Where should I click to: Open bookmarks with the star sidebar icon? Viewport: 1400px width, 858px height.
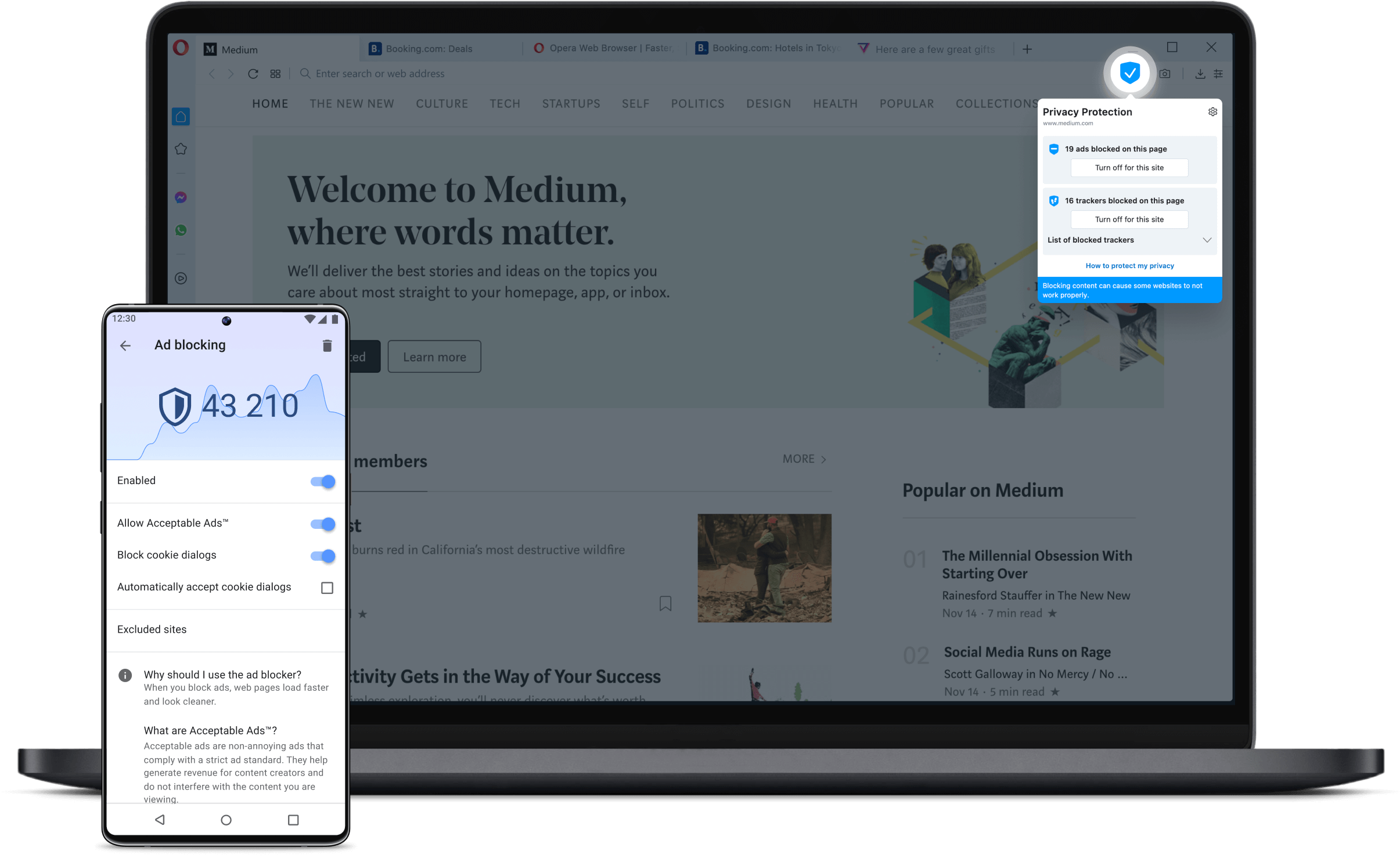tap(181, 149)
